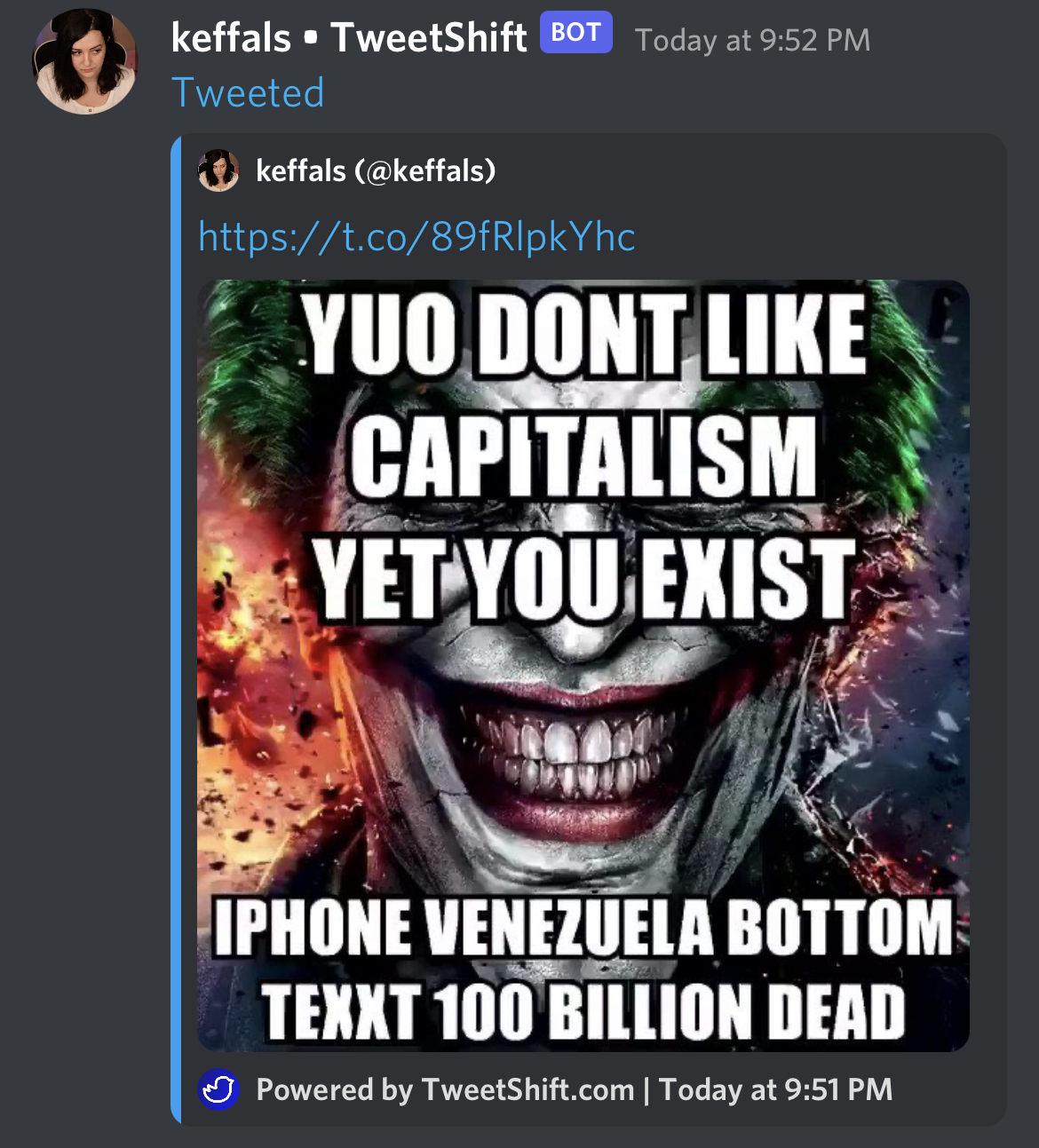
Task: Open the Joker meme image
Action: click(x=583, y=666)
